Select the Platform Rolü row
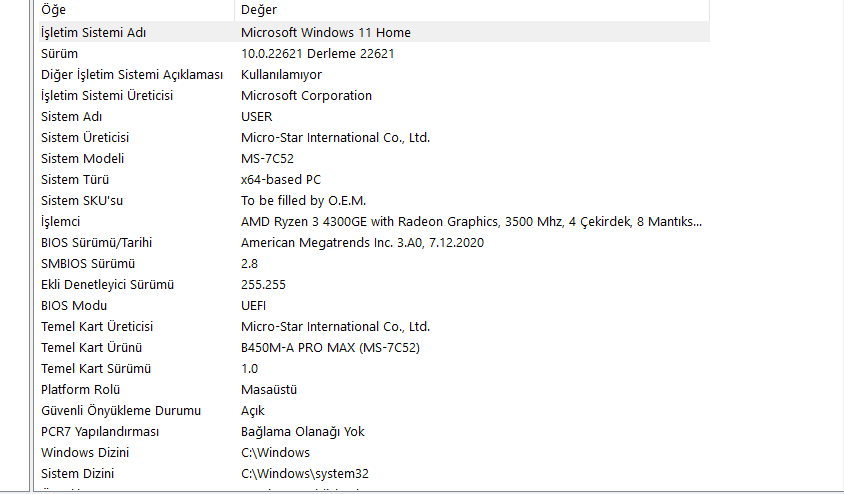This screenshot has height=494, width=844. (80, 389)
